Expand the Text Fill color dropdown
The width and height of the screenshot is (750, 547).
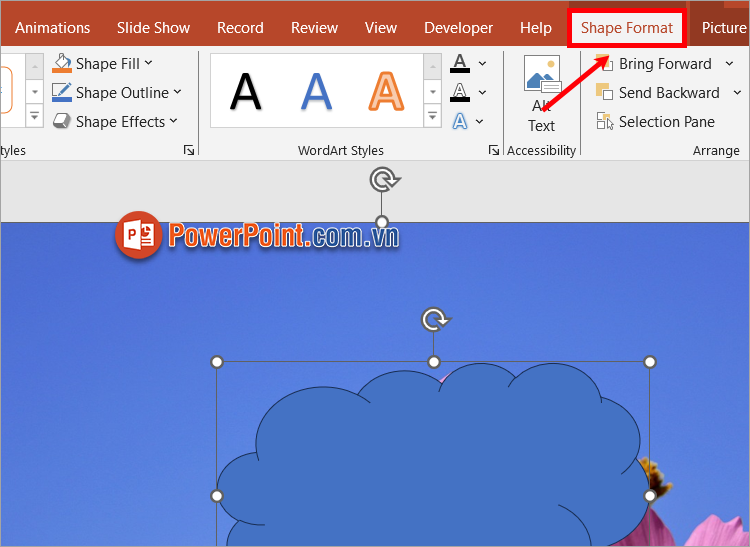pos(482,64)
